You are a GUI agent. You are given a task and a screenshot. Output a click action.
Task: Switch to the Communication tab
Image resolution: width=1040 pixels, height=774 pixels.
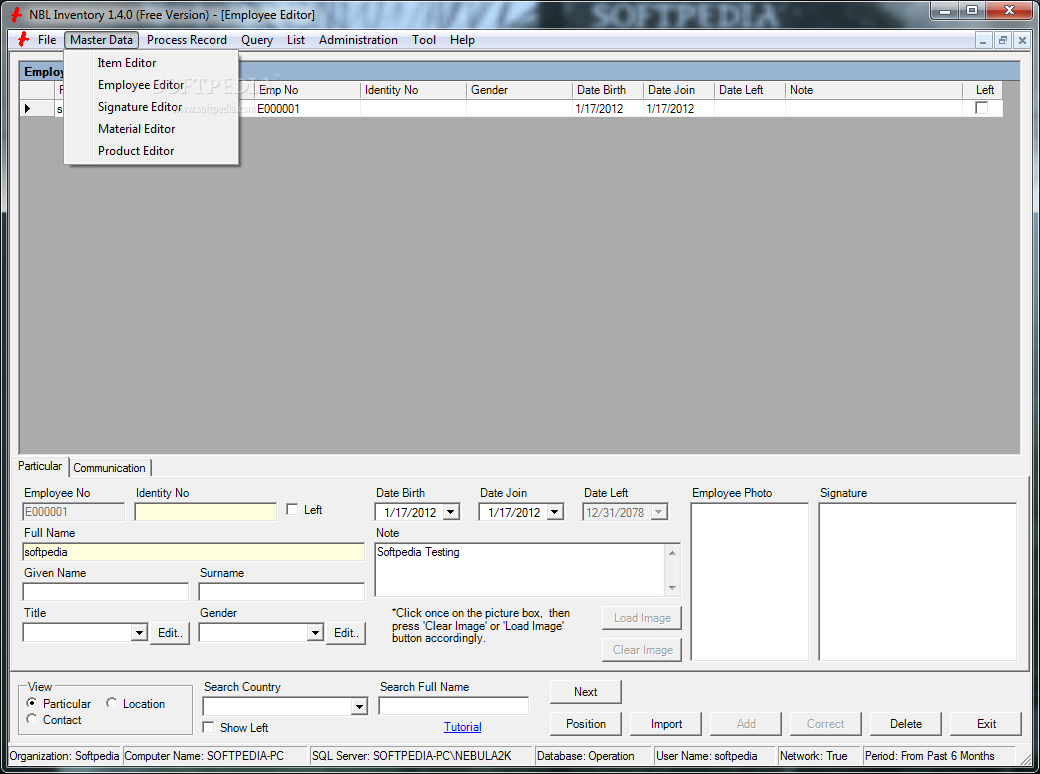[x=109, y=468]
